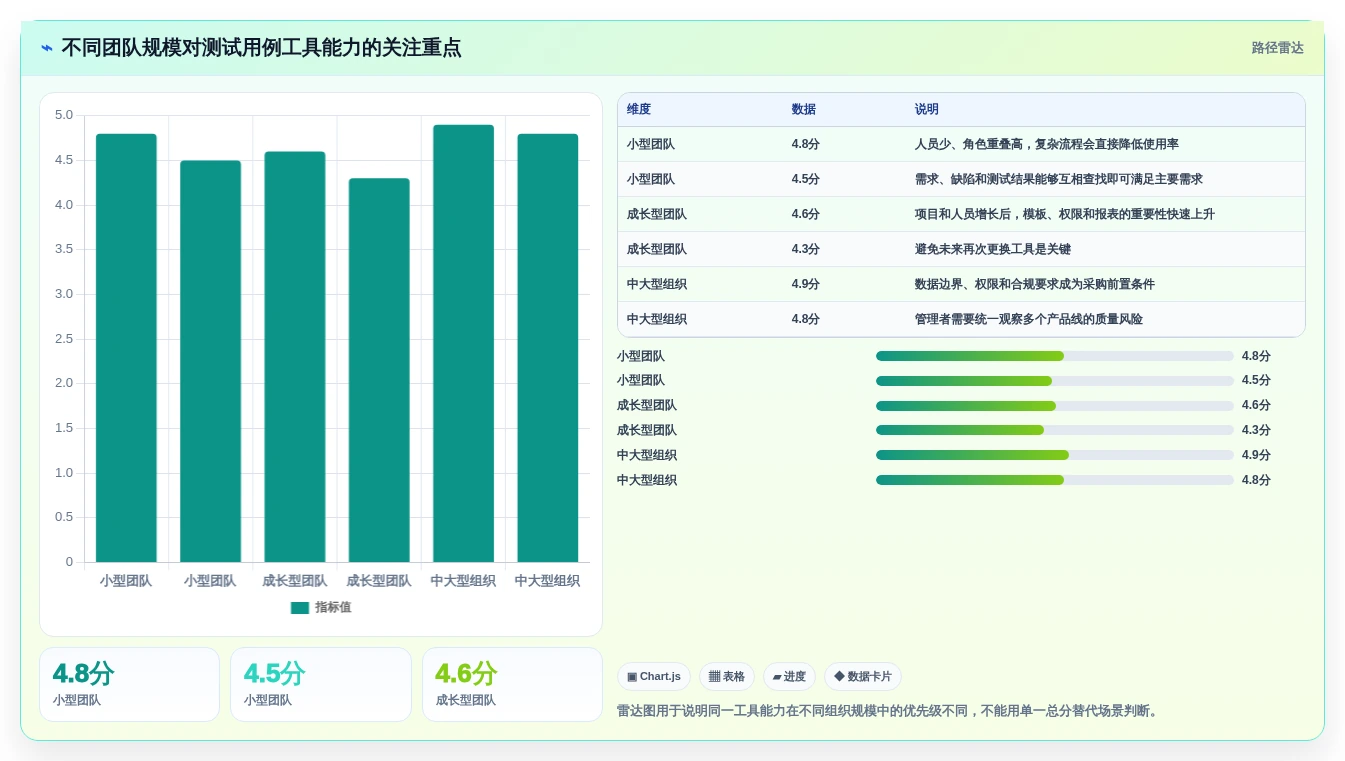1345x761 pixels.
Task: Click the 4.3分 value in the table
Action: [805, 249]
